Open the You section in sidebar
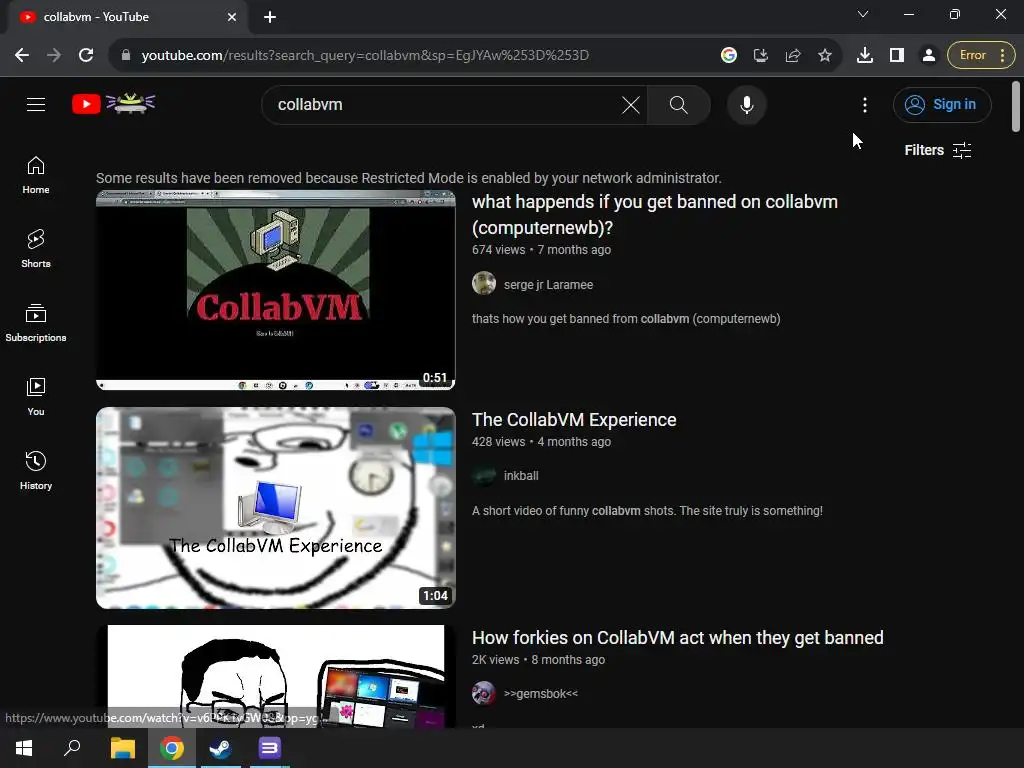 (36, 396)
